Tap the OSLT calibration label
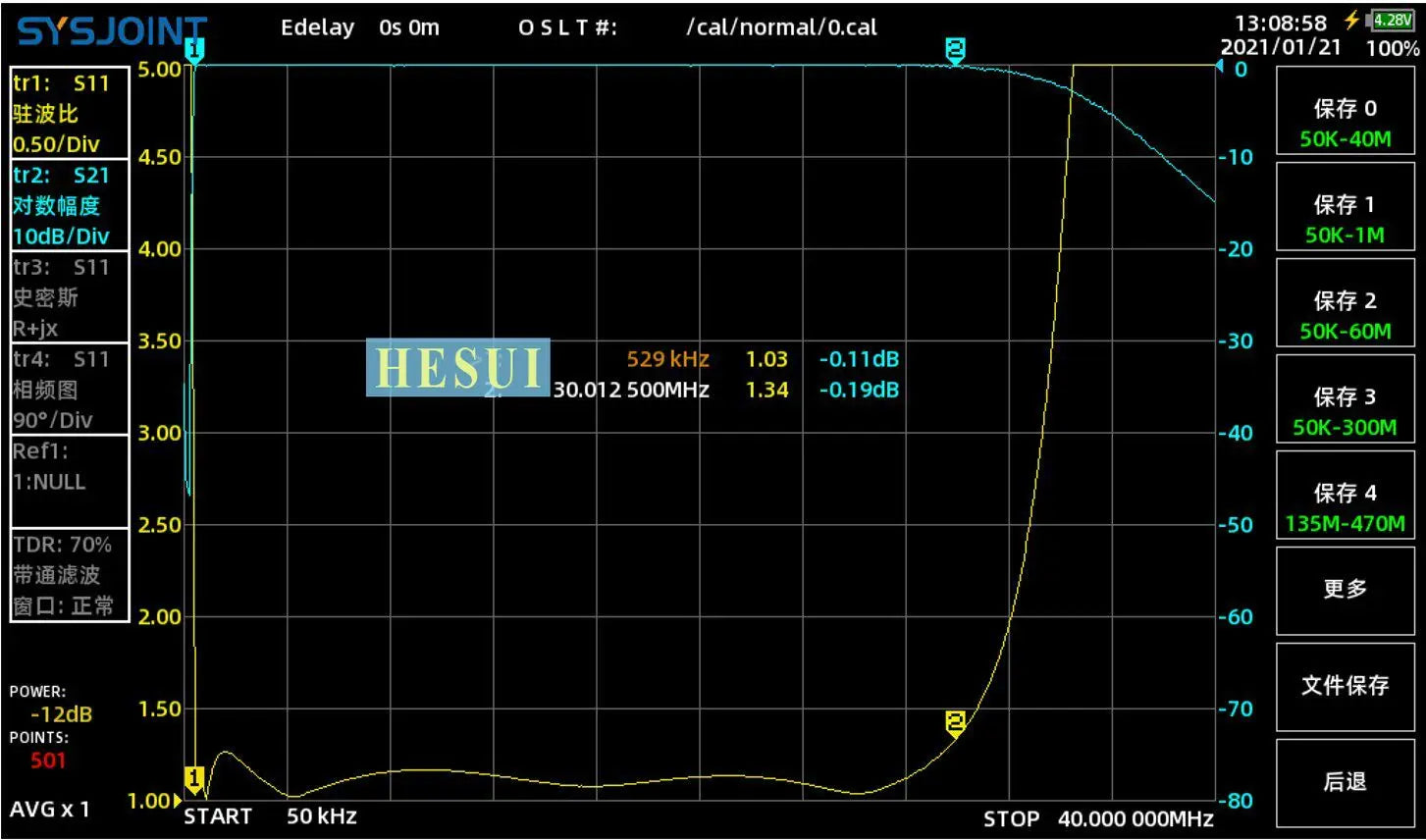Image resolution: width=1426 pixels, height=840 pixels. click(x=568, y=27)
